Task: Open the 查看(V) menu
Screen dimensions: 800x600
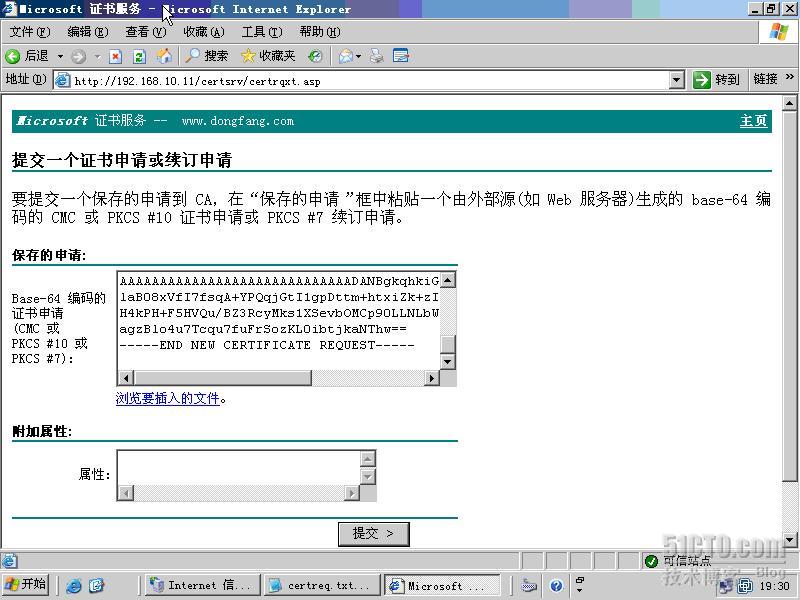Action: point(146,32)
